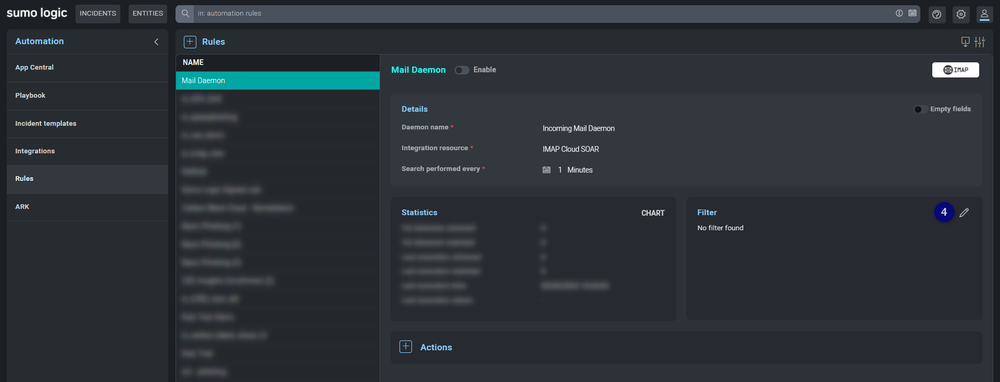The image size is (1000, 382).
Task: Open the help icon in top bar
Action: (x=937, y=14)
